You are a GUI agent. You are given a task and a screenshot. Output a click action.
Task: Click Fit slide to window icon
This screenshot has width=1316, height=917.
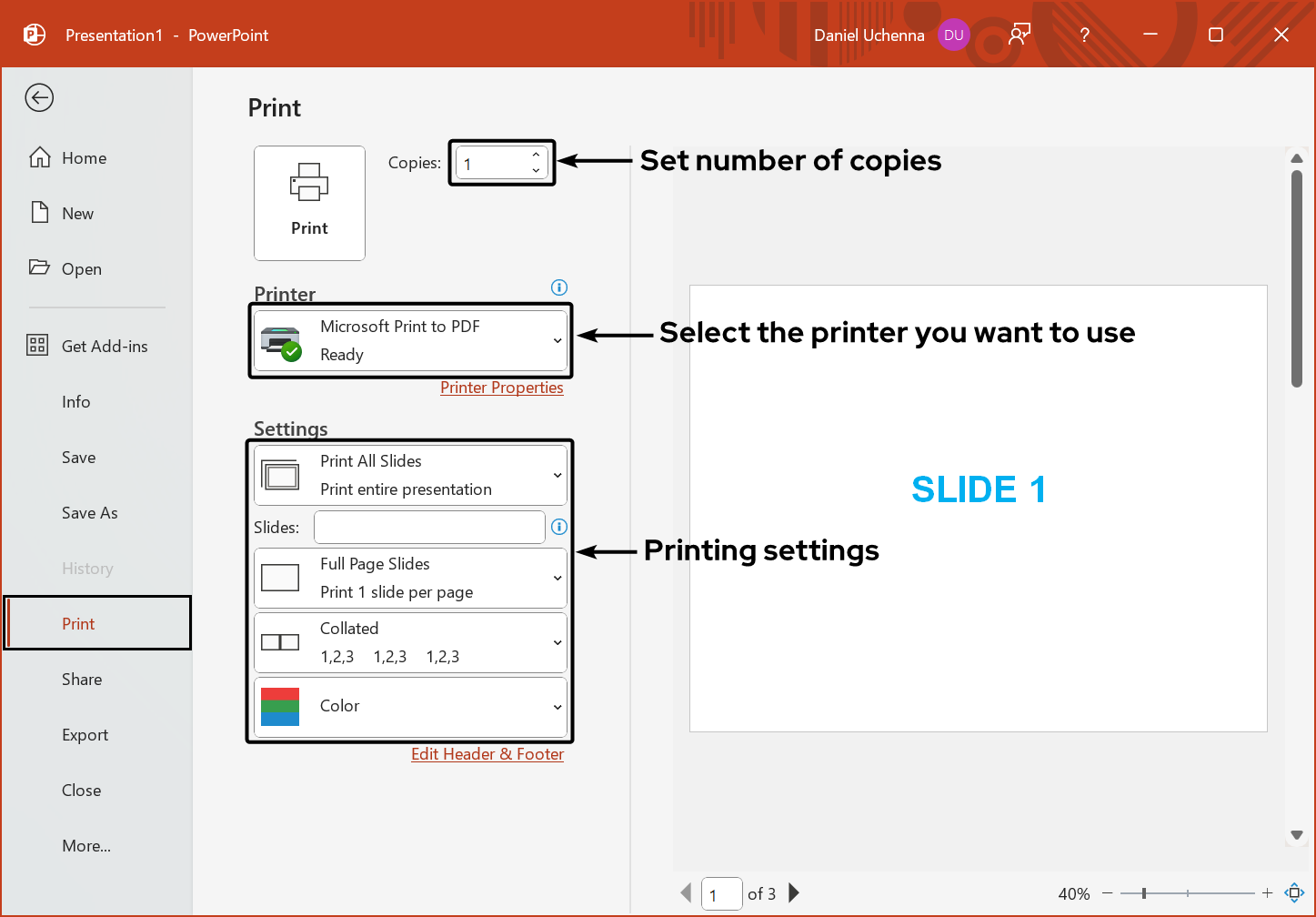coord(1294,893)
